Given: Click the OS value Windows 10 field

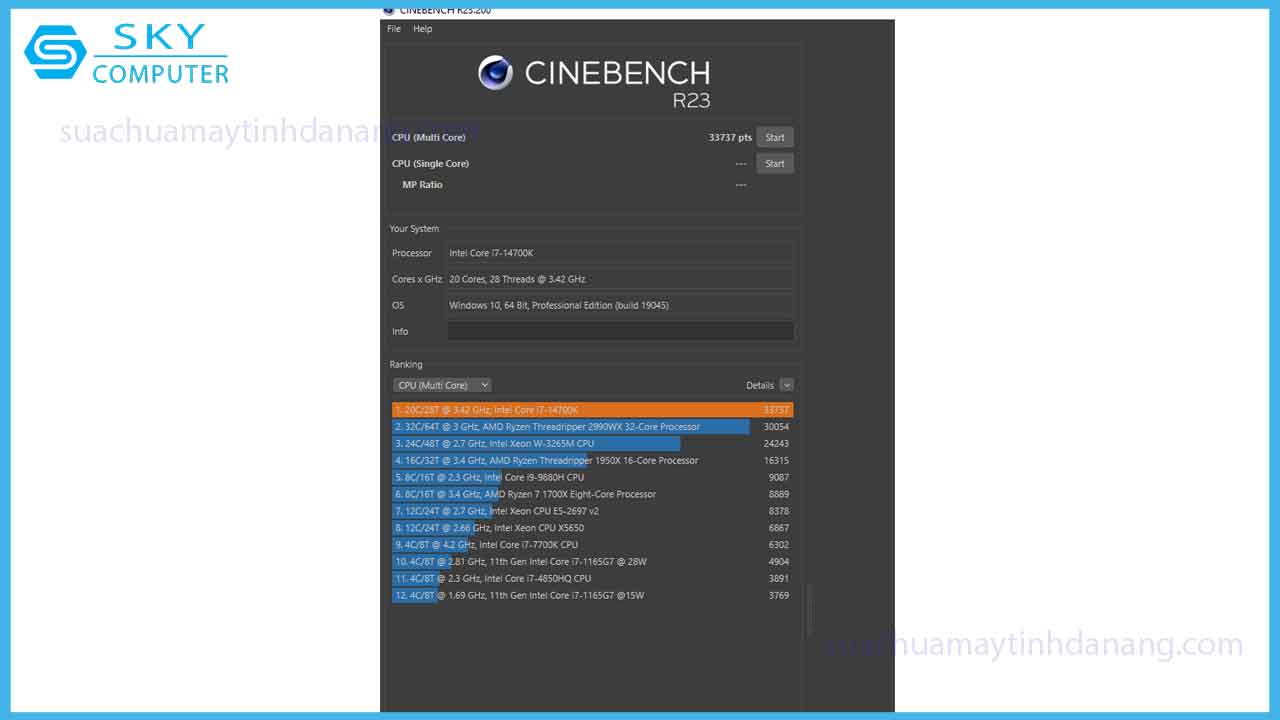Looking at the screenshot, I should click(620, 305).
